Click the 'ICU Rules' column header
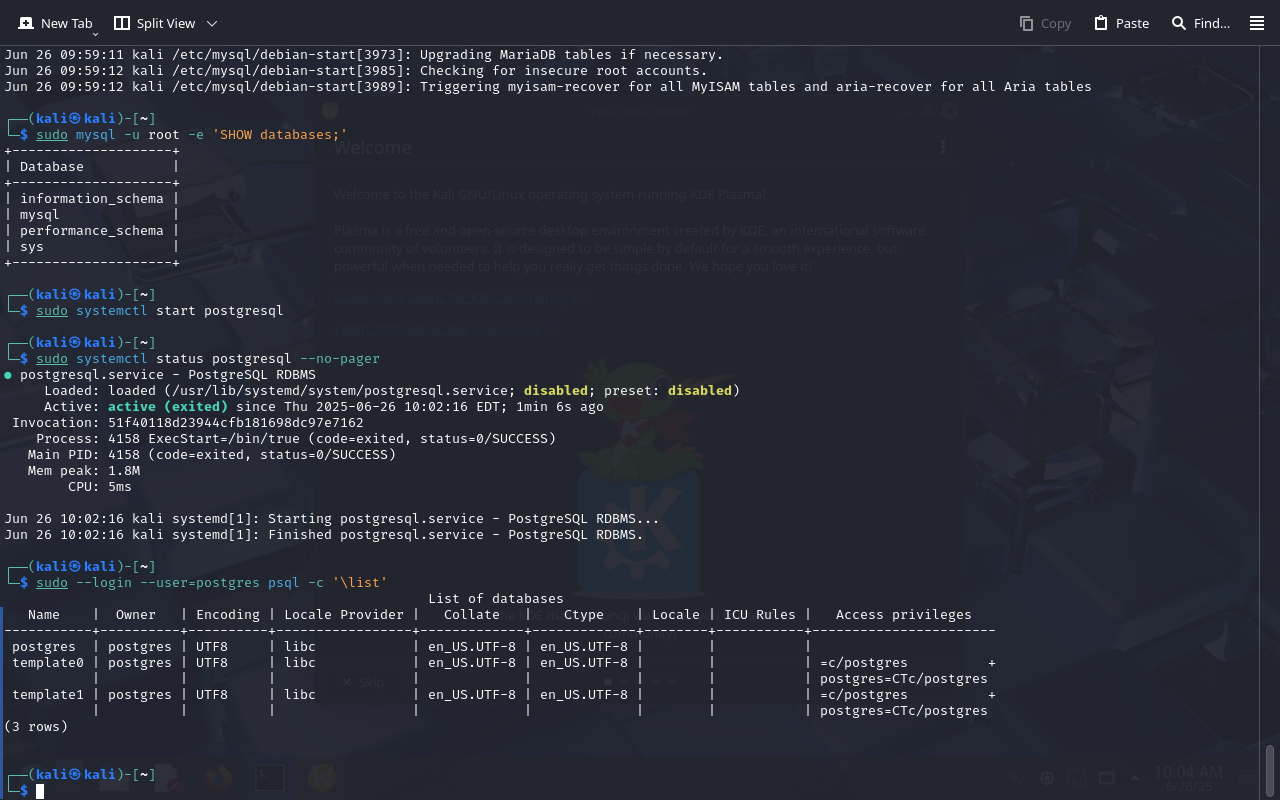Screen dimensions: 1280x800 [760, 615]
